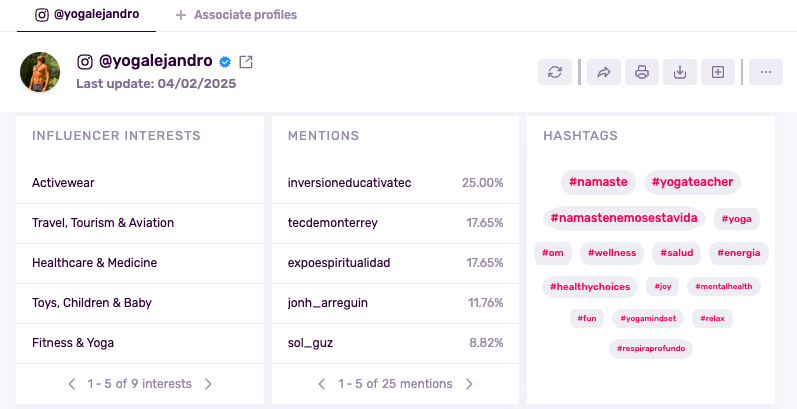The image size is (797, 409).
Task: Click the Associate profiles tab
Action: 236,15
